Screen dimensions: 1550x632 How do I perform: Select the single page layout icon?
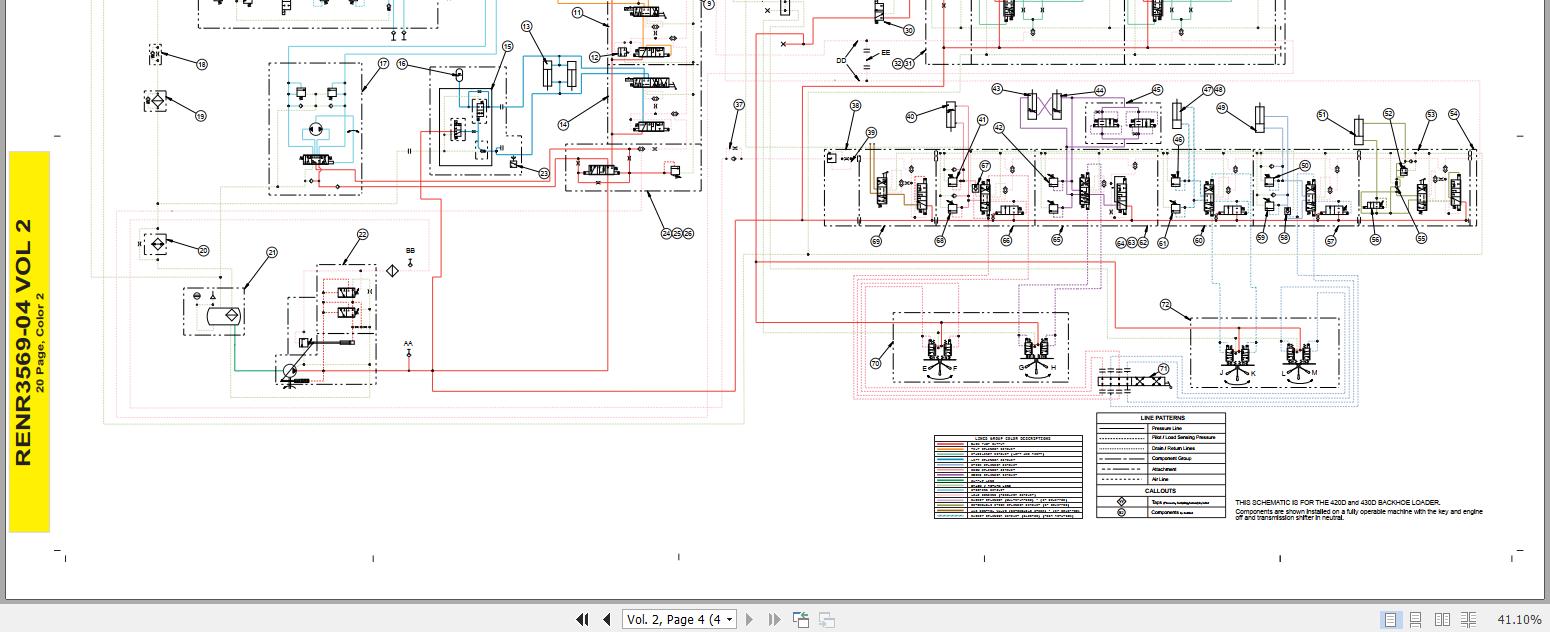pyautogui.click(x=1389, y=620)
